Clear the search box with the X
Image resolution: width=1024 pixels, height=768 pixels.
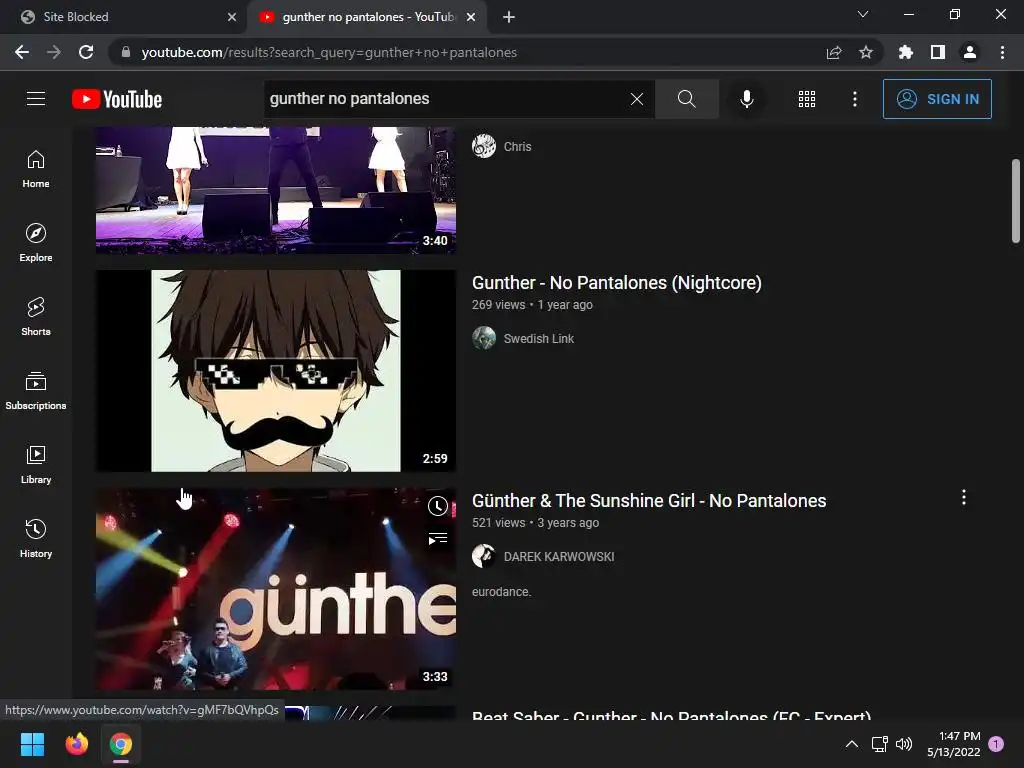[x=637, y=99]
